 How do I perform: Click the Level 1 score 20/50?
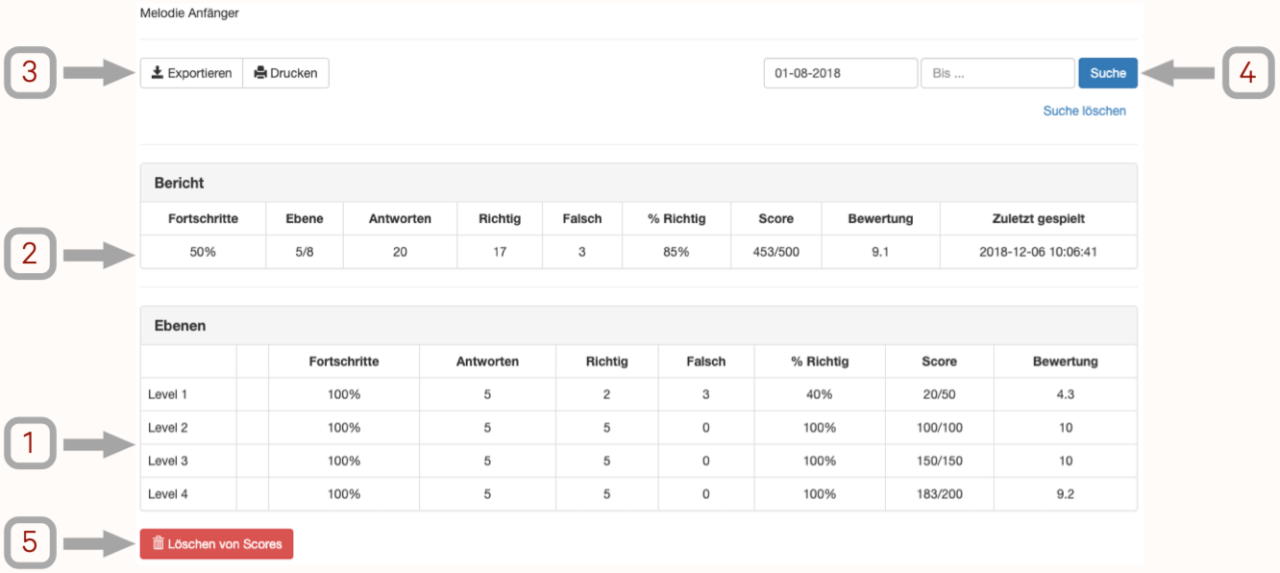pyautogui.click(x=939, y=395)
